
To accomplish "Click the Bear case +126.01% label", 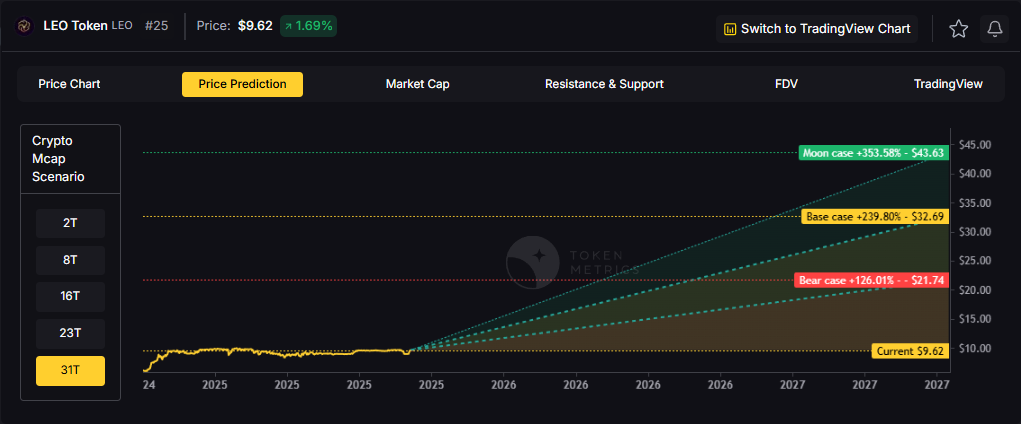I will point(871,281).
